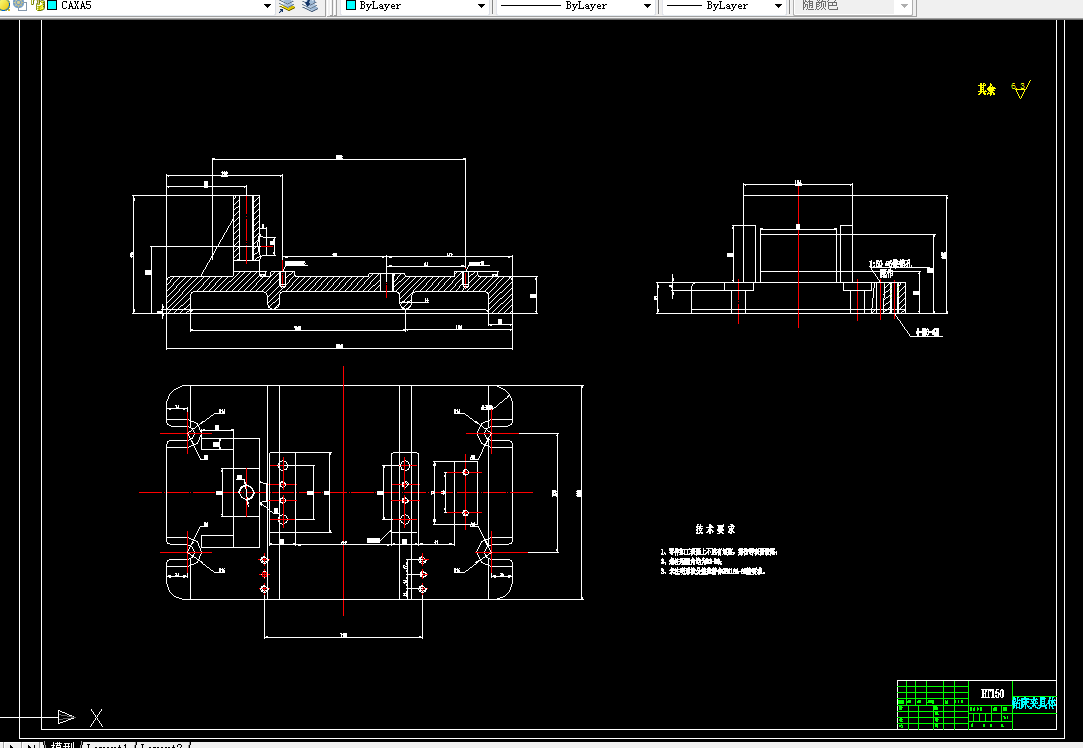
Task: Toggle the CAXA5 layer on/off lightbulb
Action: [x=3, y=5]
